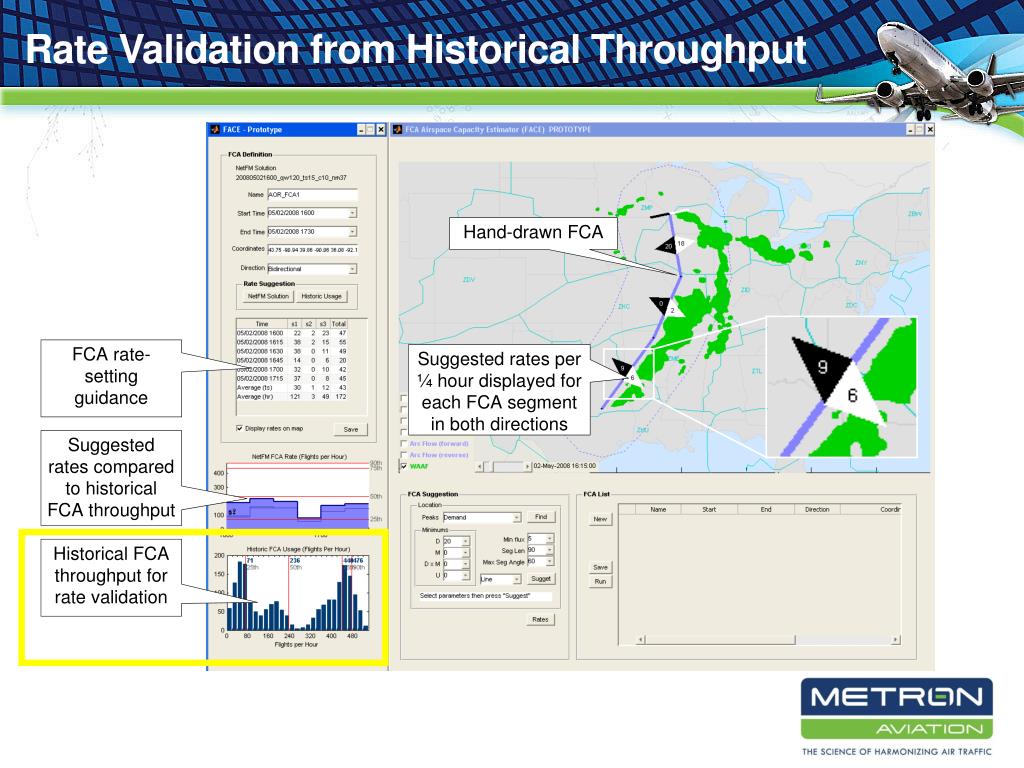
Task: Click the table row '05/02/2008 1600'
Action: [292, 333]
